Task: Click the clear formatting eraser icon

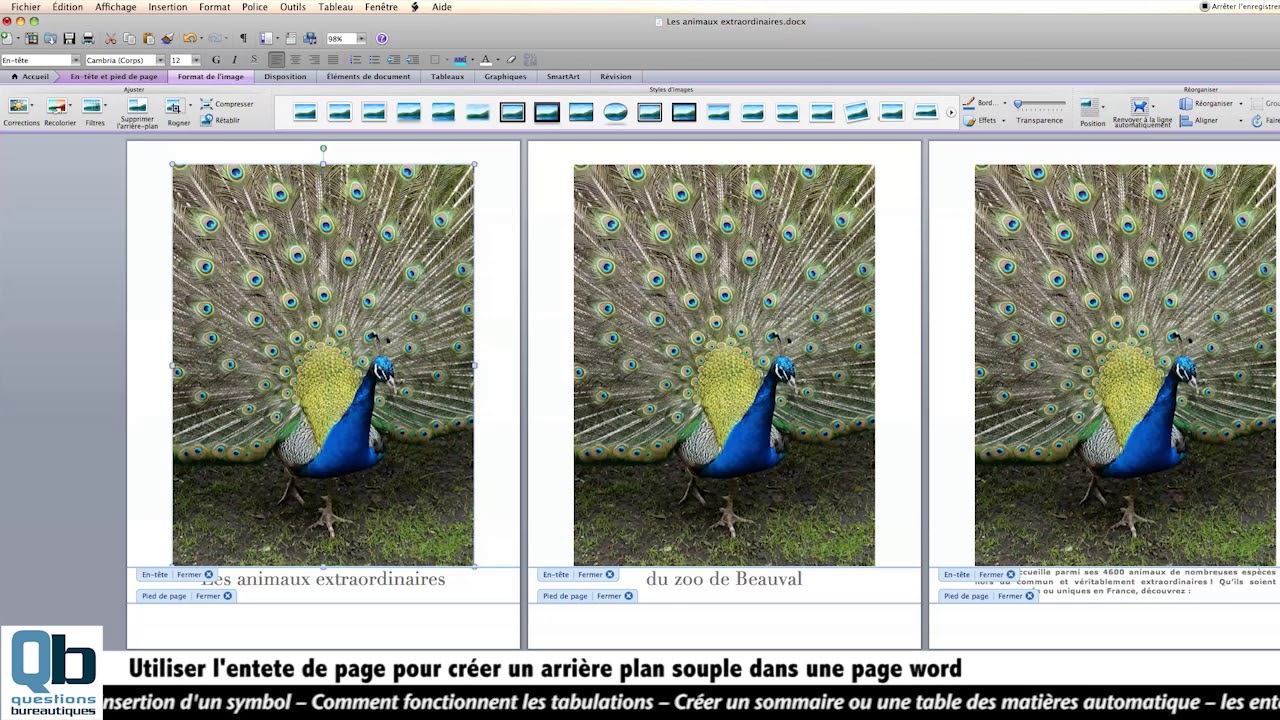Action: (x=511, y=60)
